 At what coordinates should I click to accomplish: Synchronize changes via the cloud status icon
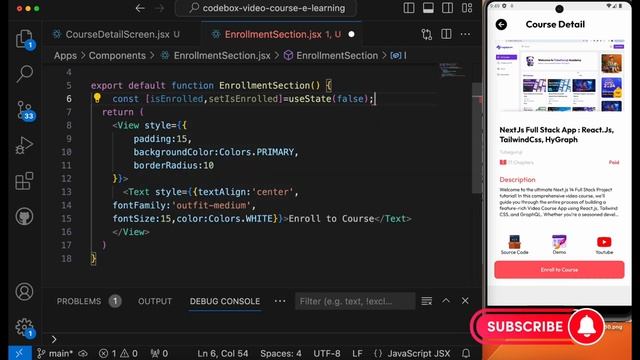point(83,353)
